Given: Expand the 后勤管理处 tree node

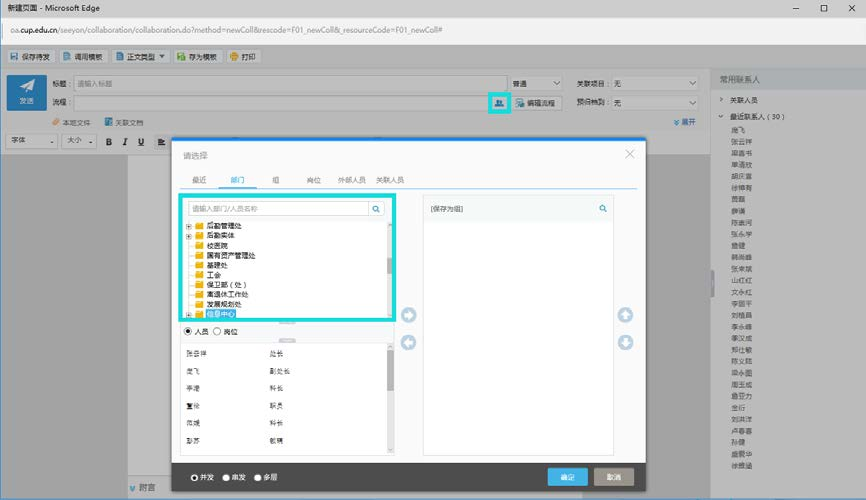Looking at the screenshot, I should point(188,226).
